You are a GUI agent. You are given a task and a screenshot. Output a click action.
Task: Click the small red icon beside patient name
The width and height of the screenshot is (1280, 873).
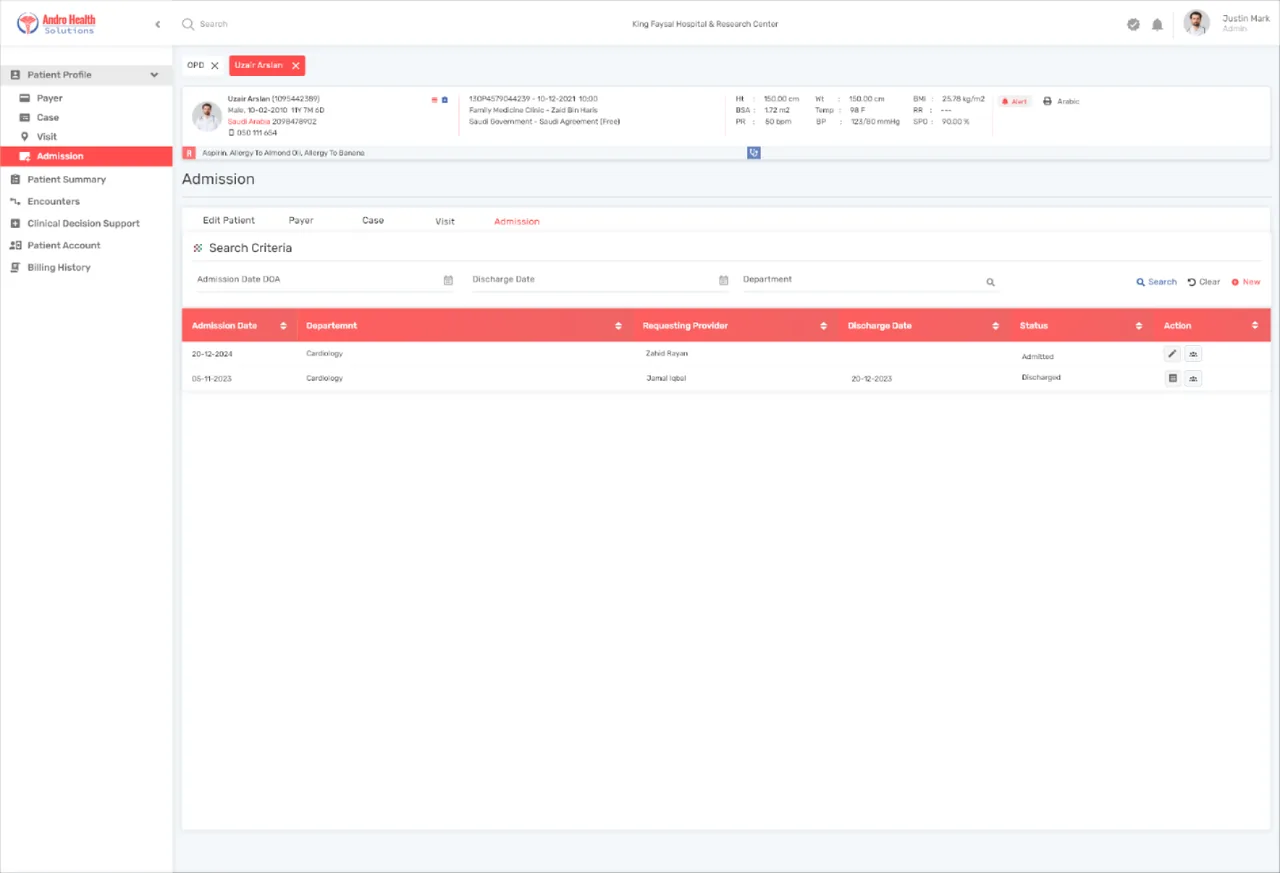pos(434,100)
